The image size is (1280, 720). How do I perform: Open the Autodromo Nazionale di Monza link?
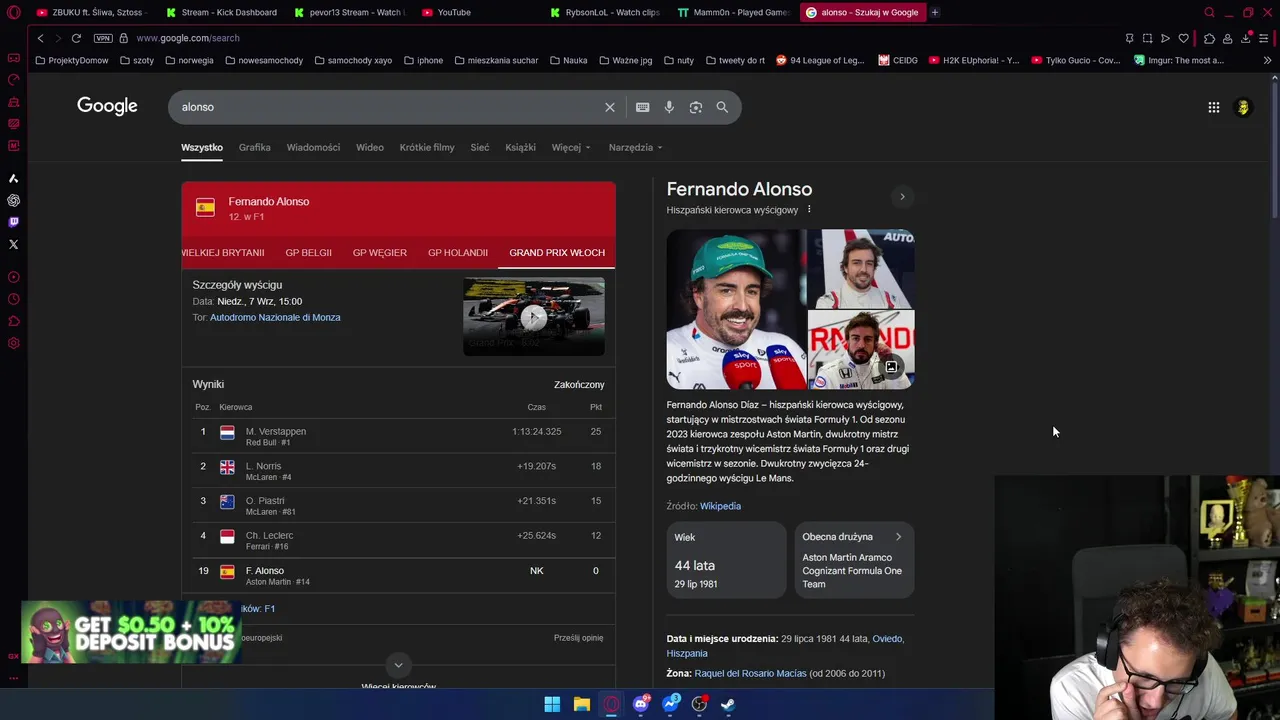(275, 317)
